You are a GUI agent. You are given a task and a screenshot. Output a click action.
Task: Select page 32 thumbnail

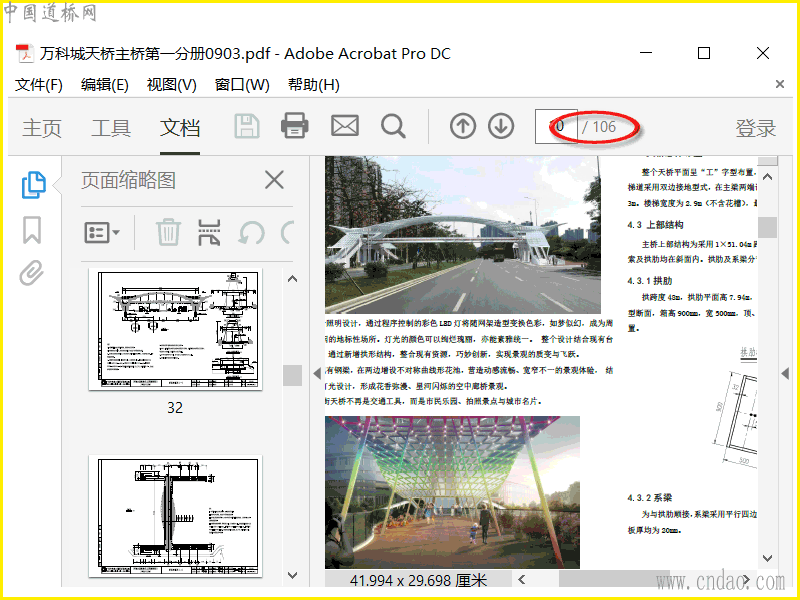176,330
